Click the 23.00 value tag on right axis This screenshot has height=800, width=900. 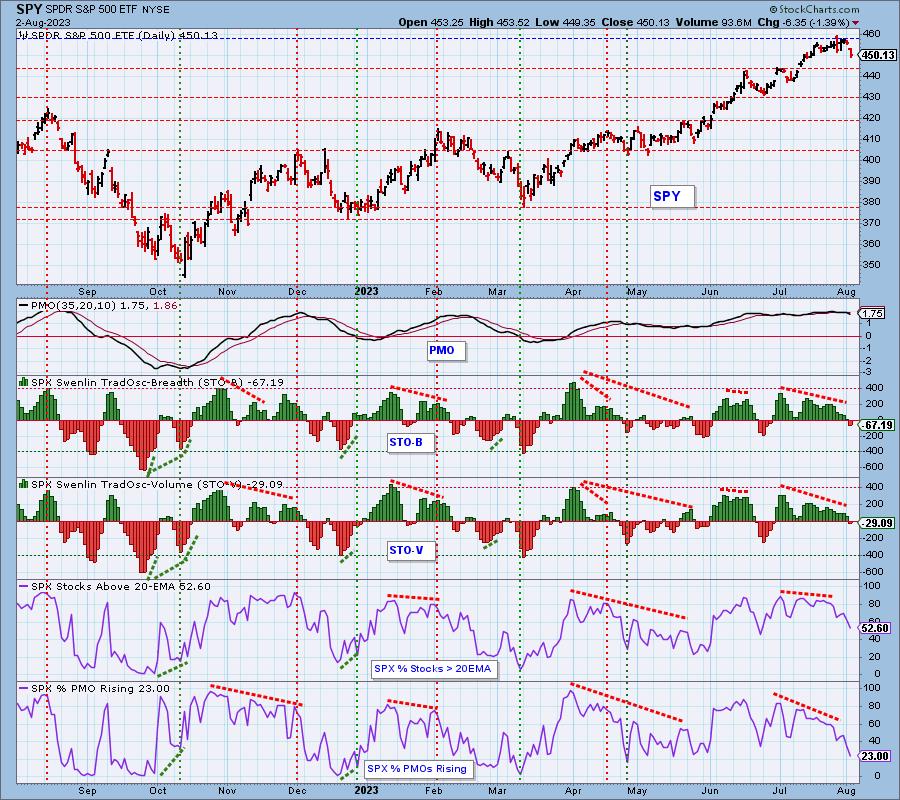(876, 756)
